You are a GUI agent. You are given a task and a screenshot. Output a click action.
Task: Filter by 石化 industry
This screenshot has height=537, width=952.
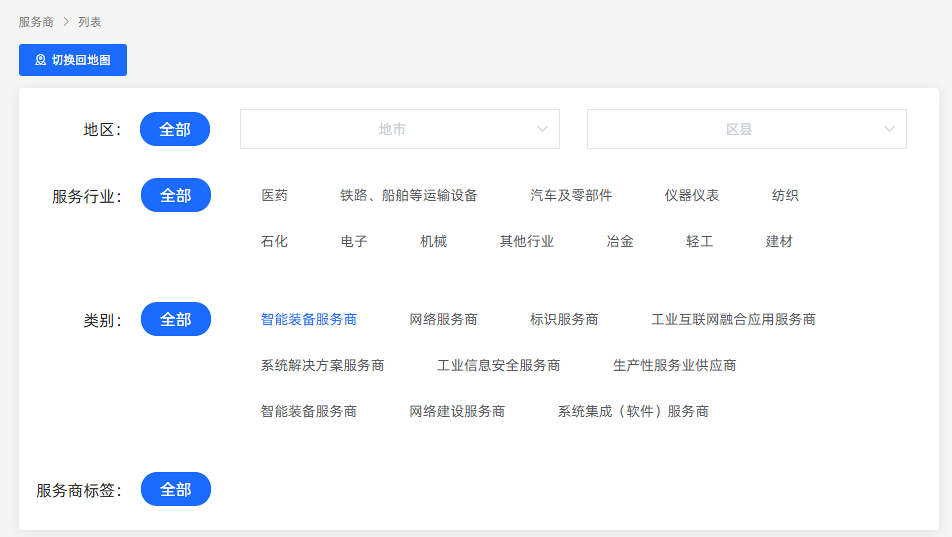click(x=274, y=241)
